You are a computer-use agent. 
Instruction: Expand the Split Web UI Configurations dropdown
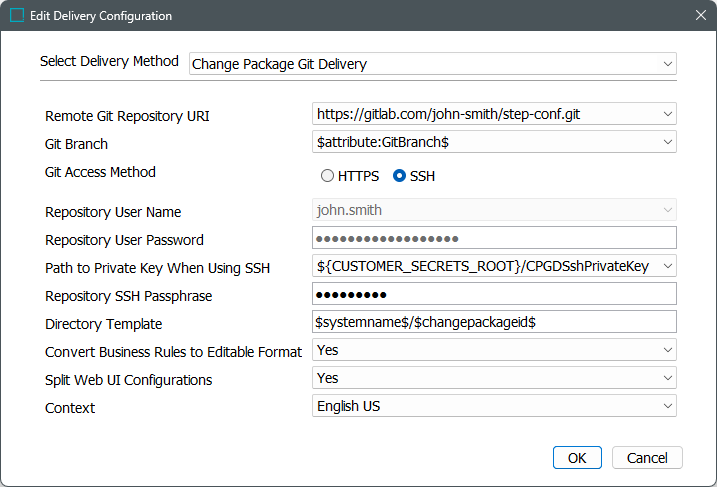click(x=668, y=378)
